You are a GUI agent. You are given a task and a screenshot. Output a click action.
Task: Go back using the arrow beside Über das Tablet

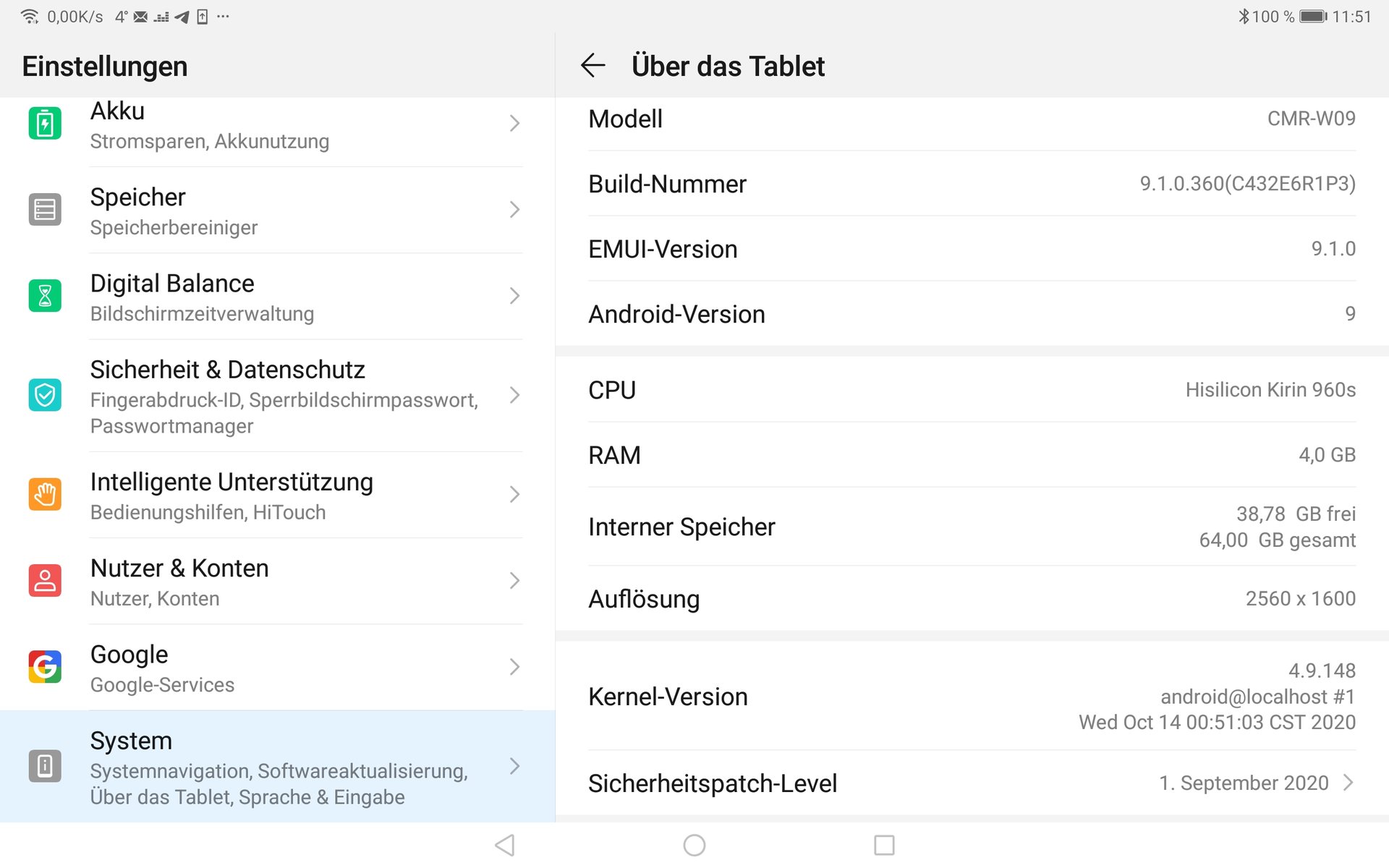click(592, 66)
